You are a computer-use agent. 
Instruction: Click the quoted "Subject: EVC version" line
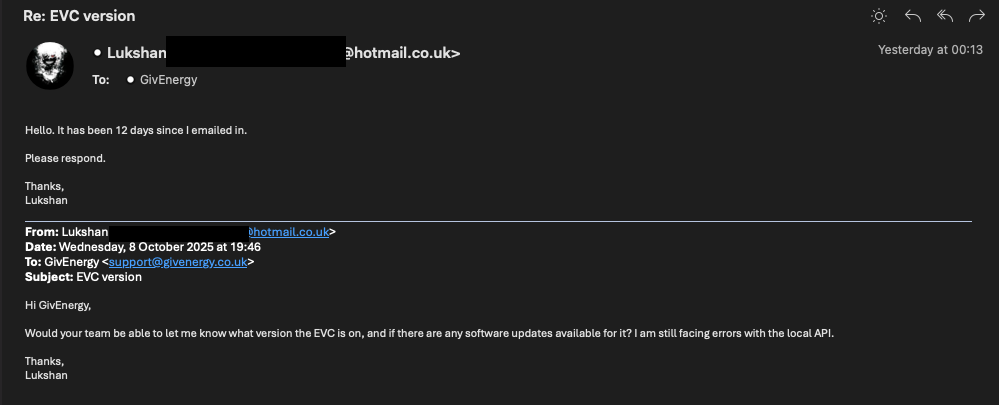click(83, 277)
